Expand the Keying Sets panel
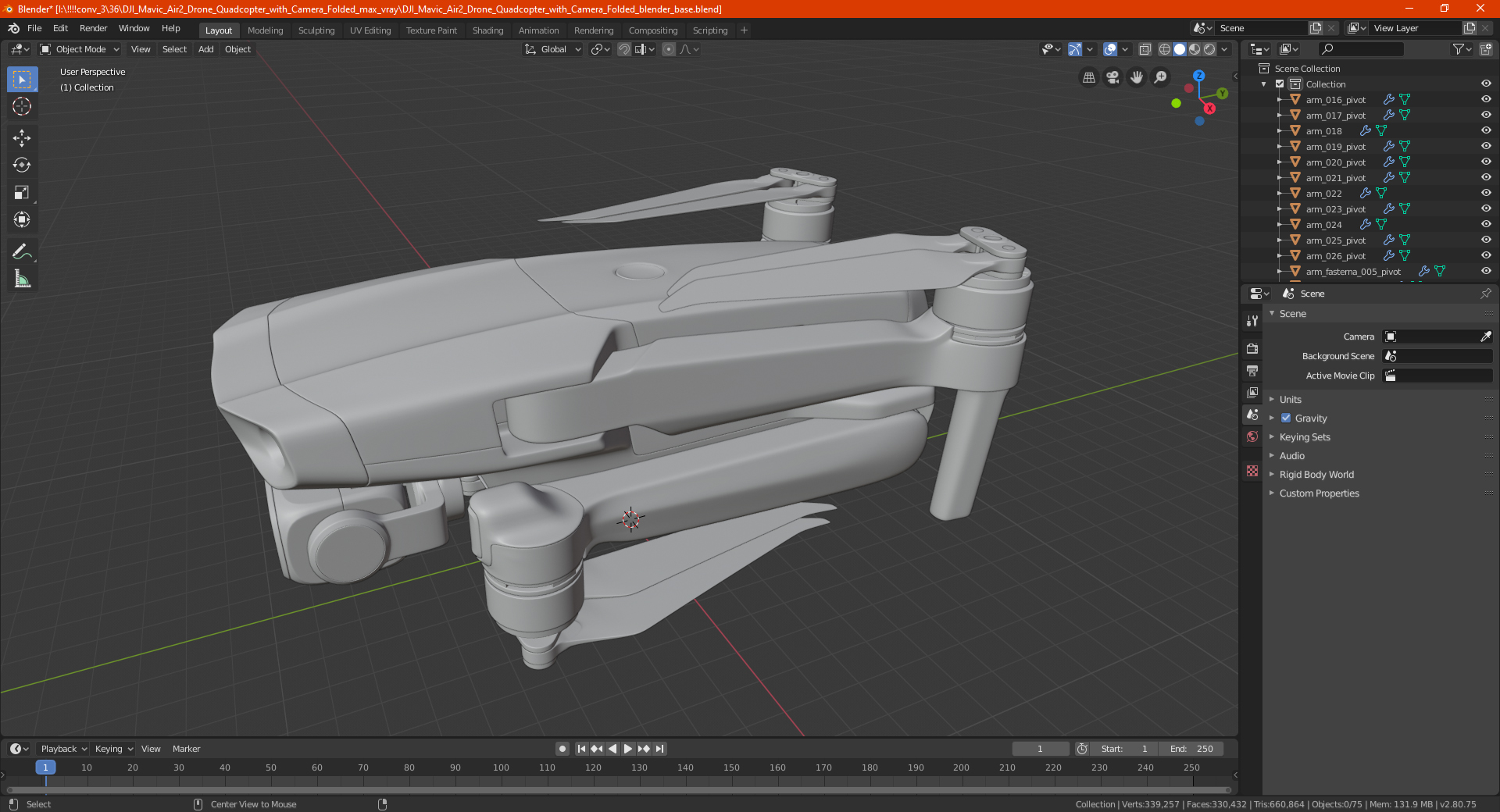This screenshot has width=1500, height=812. tap(1305, 437)
